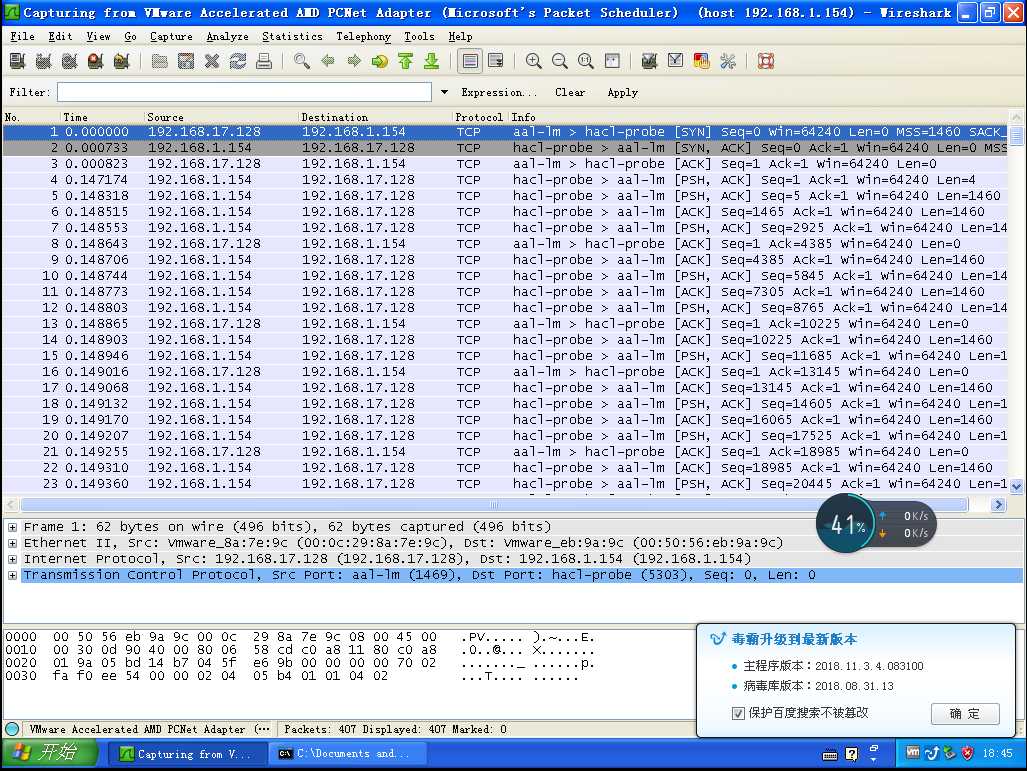Select packet 13 at time 0.148865
The width and height of the screenshot is (1027, 771).
[x=505, y=324]
